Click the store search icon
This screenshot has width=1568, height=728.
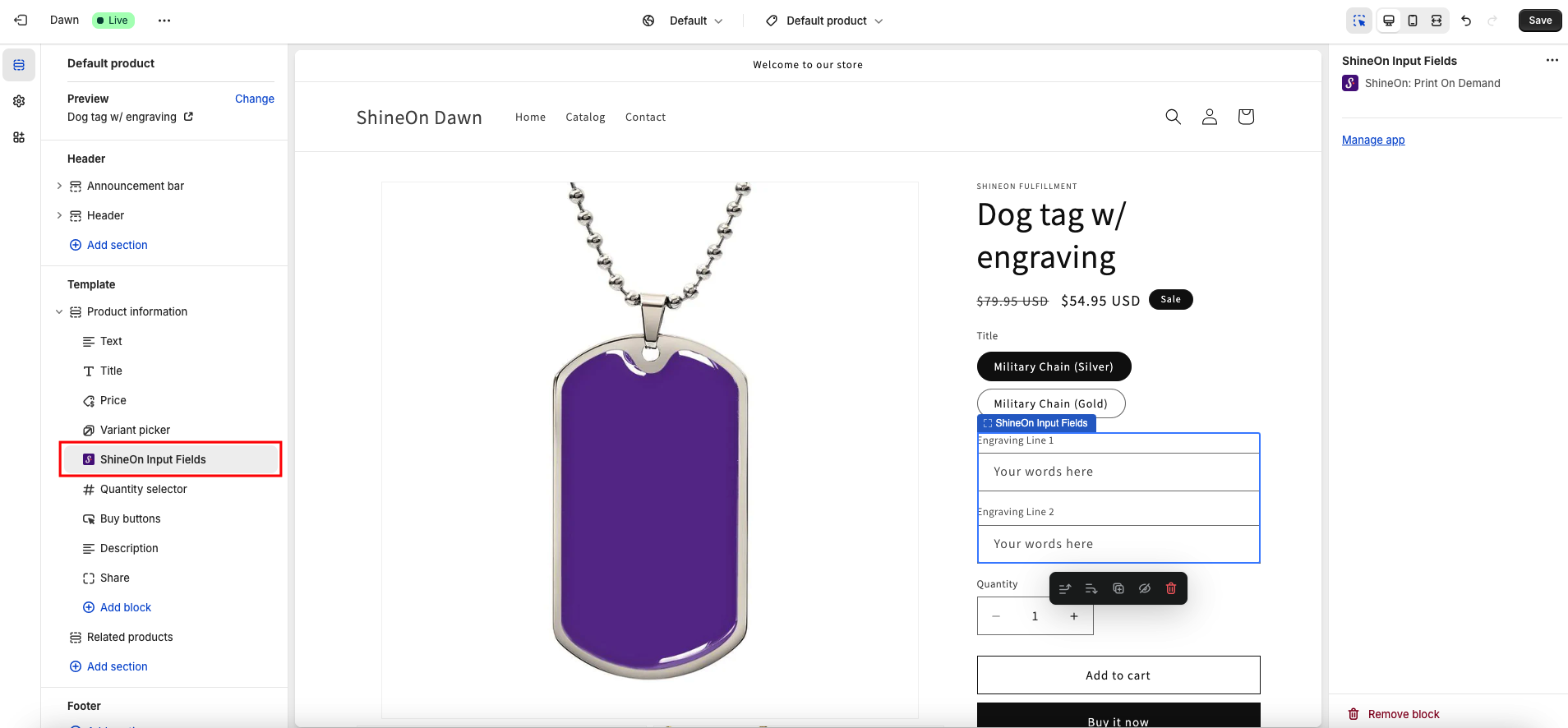(x=1174, y=117)
